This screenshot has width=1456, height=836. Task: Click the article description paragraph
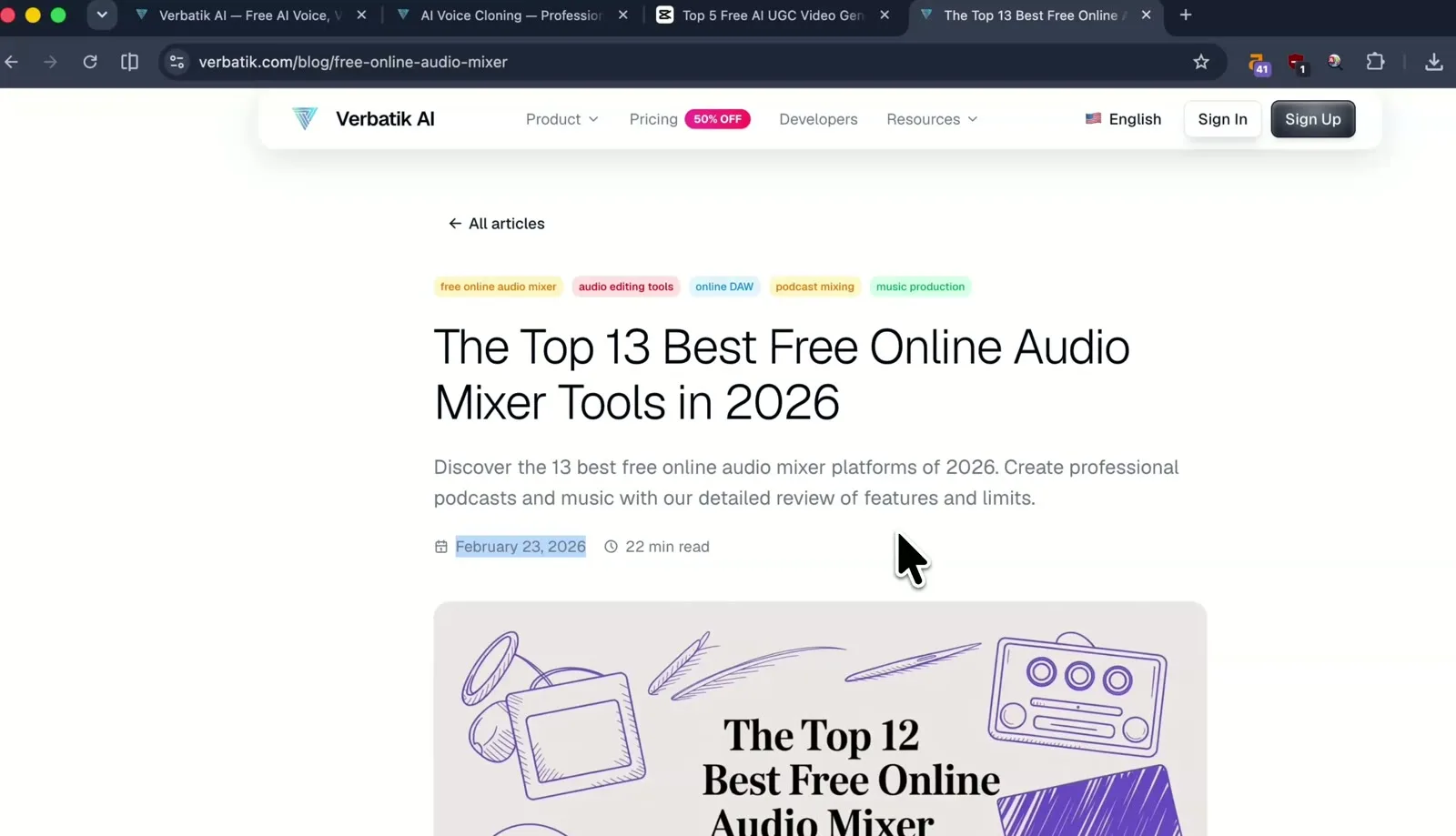[x=806, y=482]
